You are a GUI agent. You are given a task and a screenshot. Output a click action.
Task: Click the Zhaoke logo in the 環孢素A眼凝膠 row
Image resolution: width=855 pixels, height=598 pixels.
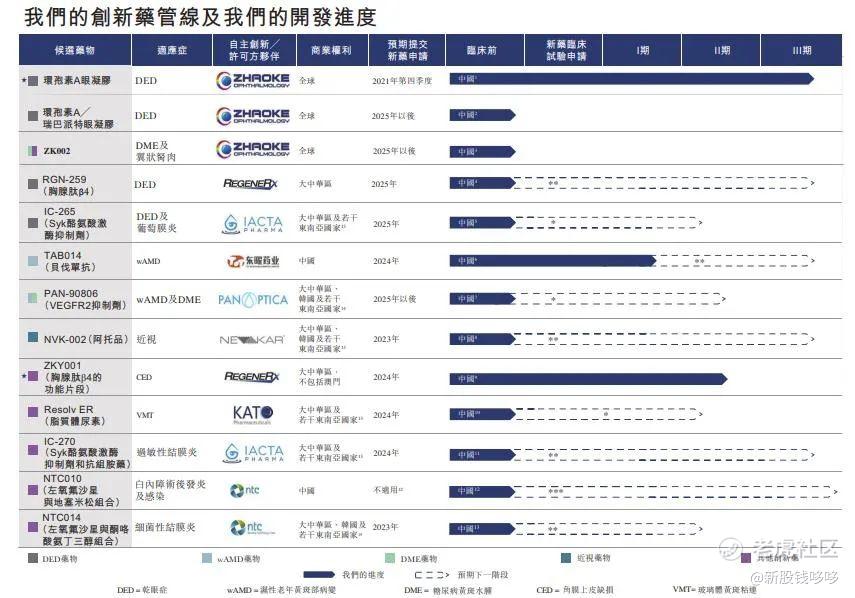tap(252, 80)
